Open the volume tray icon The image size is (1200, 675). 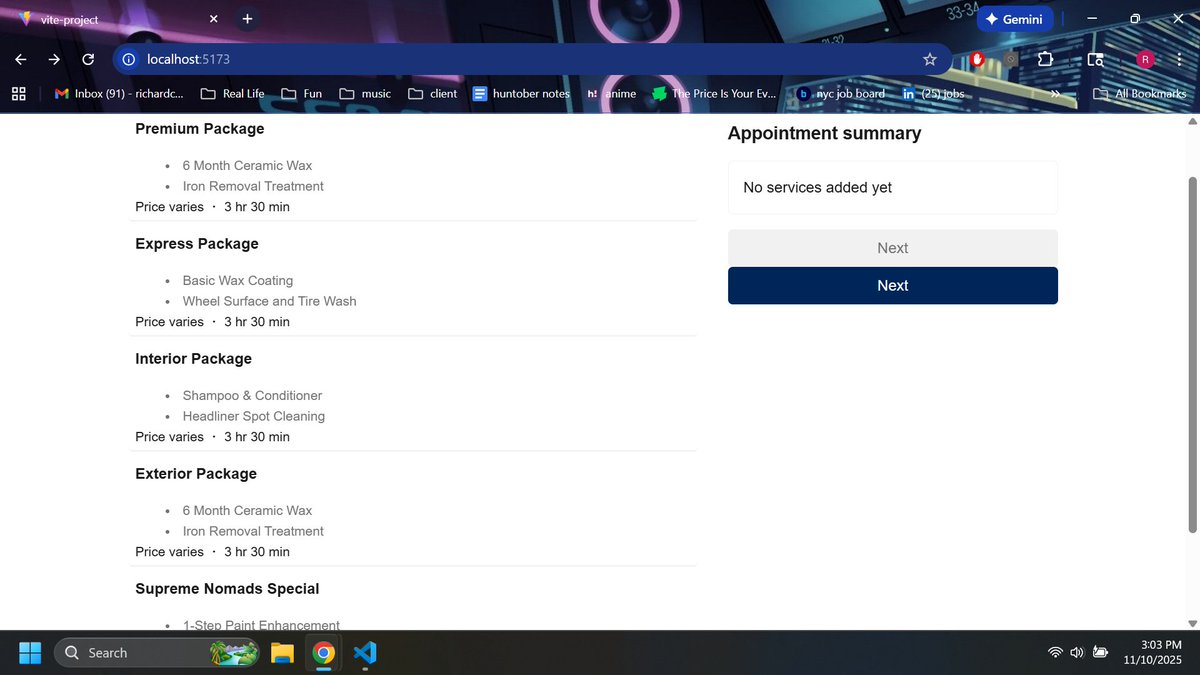(x=1077, y=653)
